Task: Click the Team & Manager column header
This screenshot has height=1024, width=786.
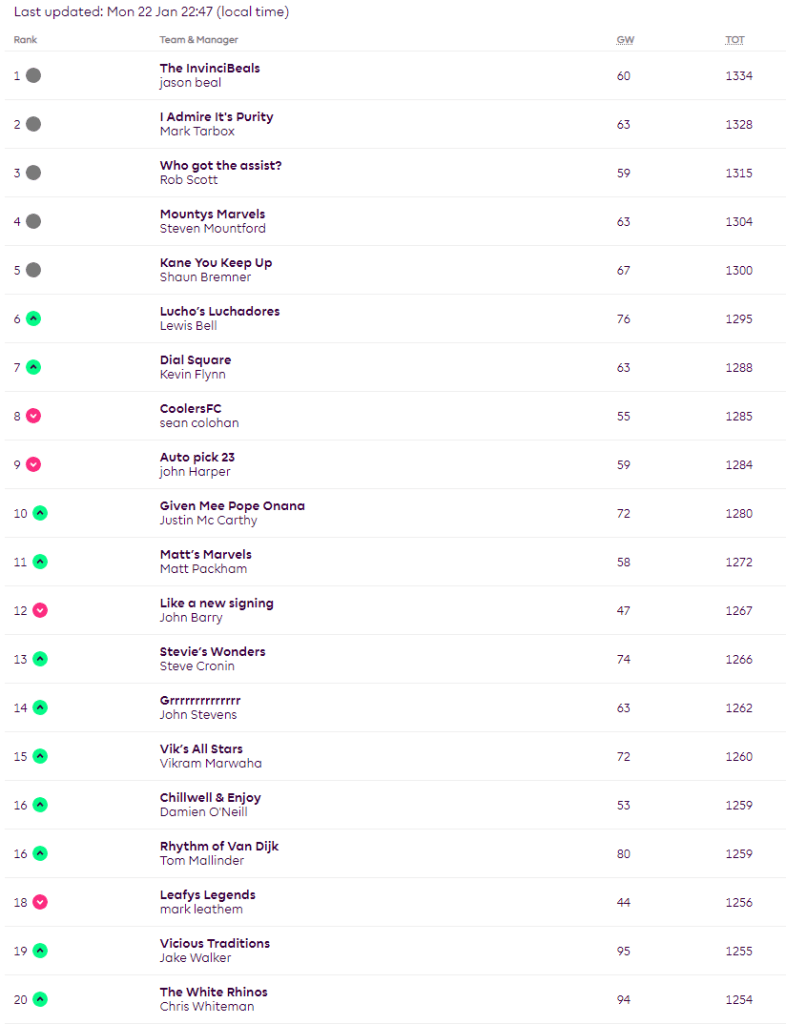Action: [x=199, y=40]
